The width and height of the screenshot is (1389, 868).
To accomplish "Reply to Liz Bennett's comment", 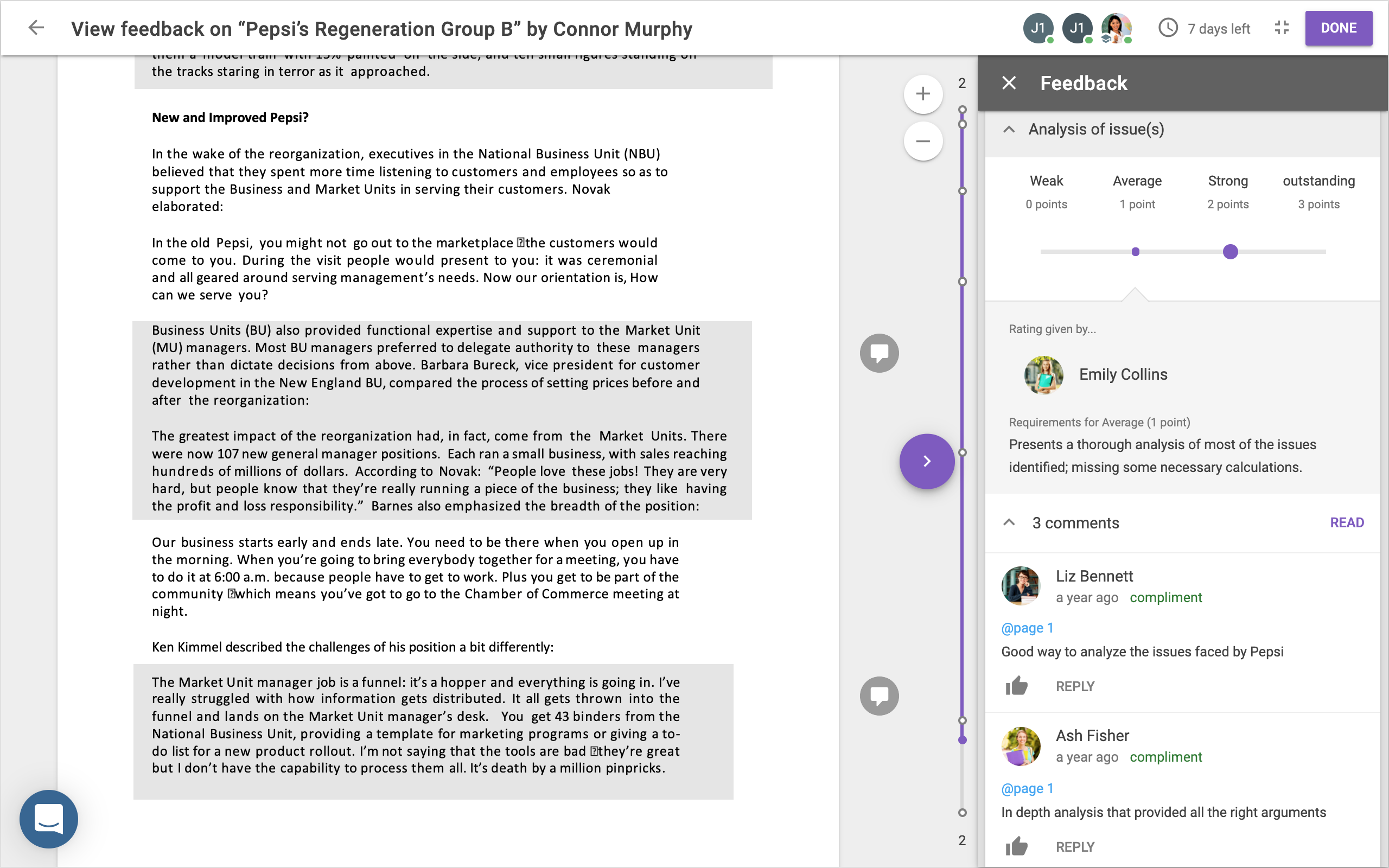I will (x=1074, y=686).
